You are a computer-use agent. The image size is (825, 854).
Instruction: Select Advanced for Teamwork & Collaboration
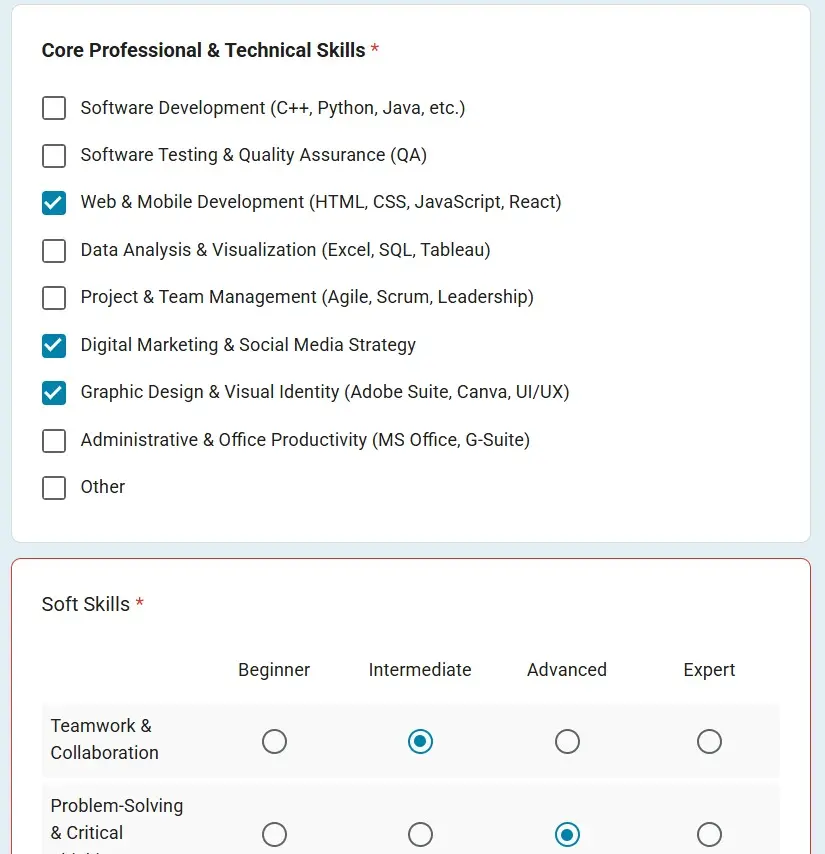click(567, 742)
